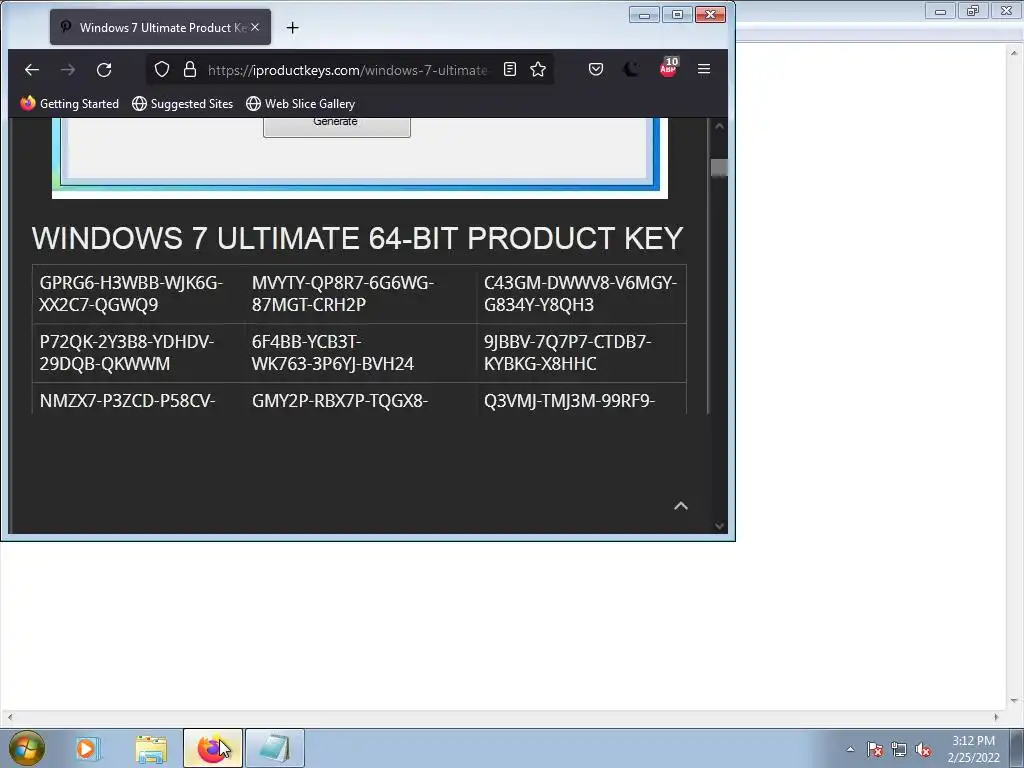Minimize the Firefox window

(644, 14)
